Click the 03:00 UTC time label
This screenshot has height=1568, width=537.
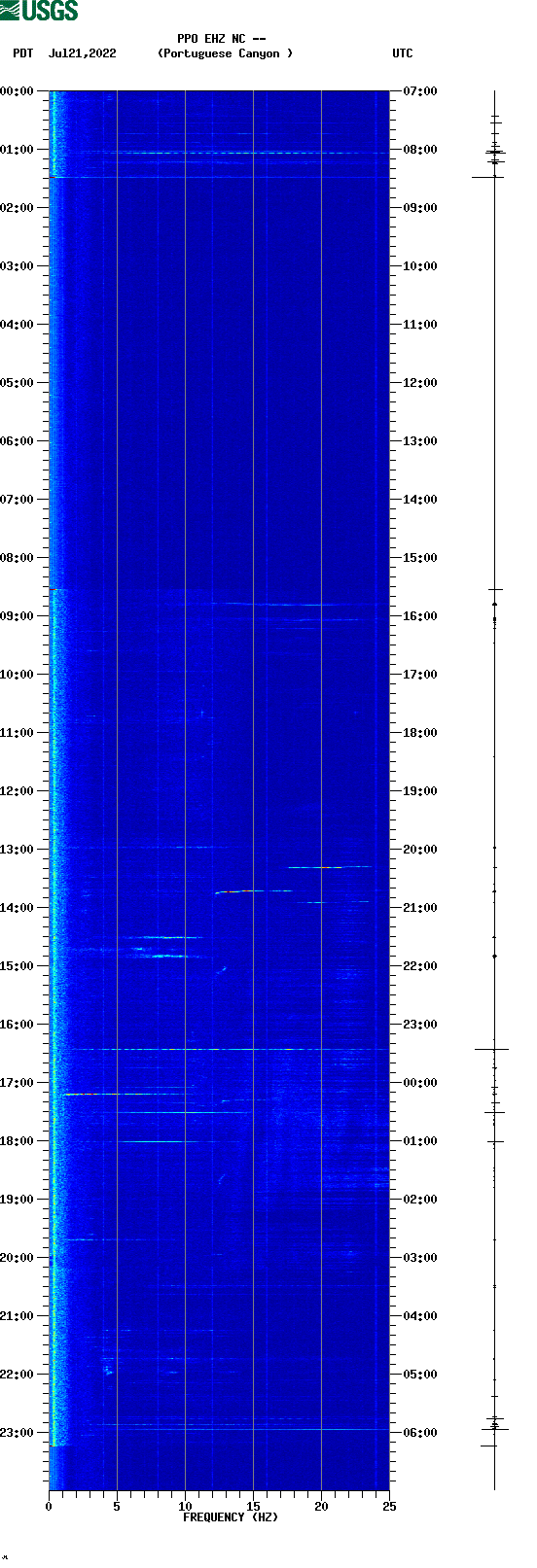click(420, 1258)
